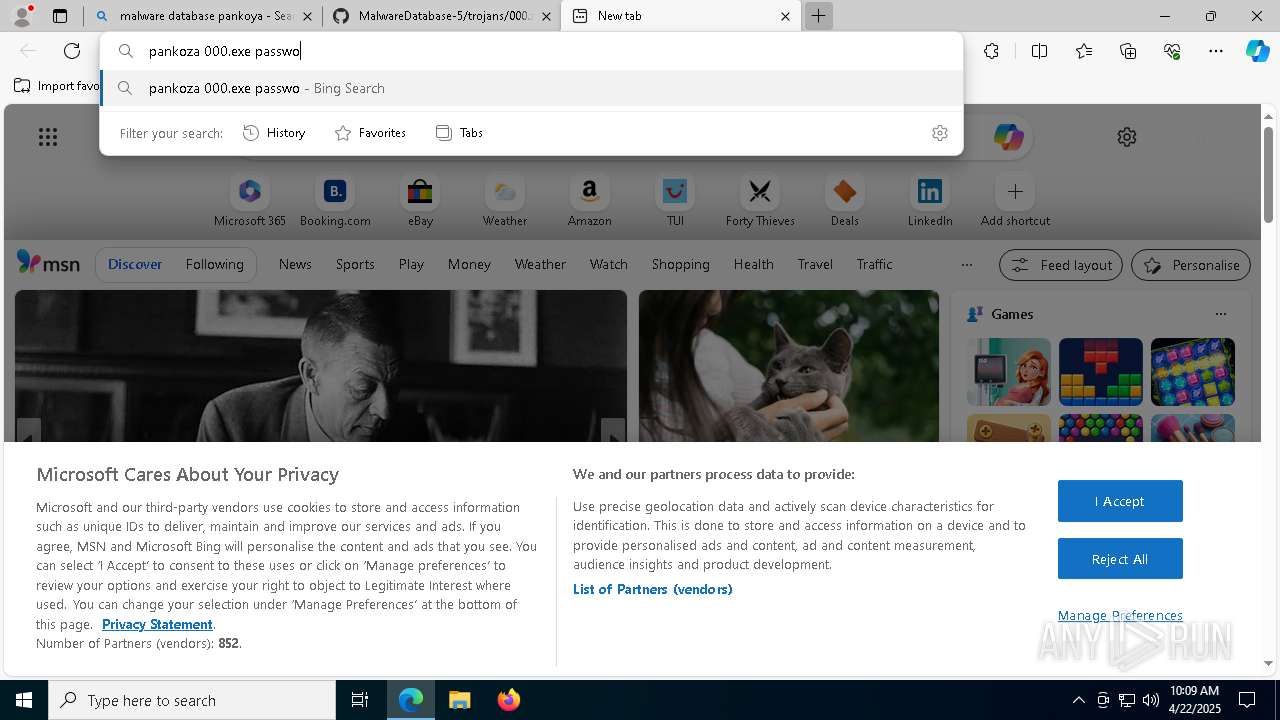Screen dimensions: 1280x720
Task: Open the Money category
Action: (469, 264)
